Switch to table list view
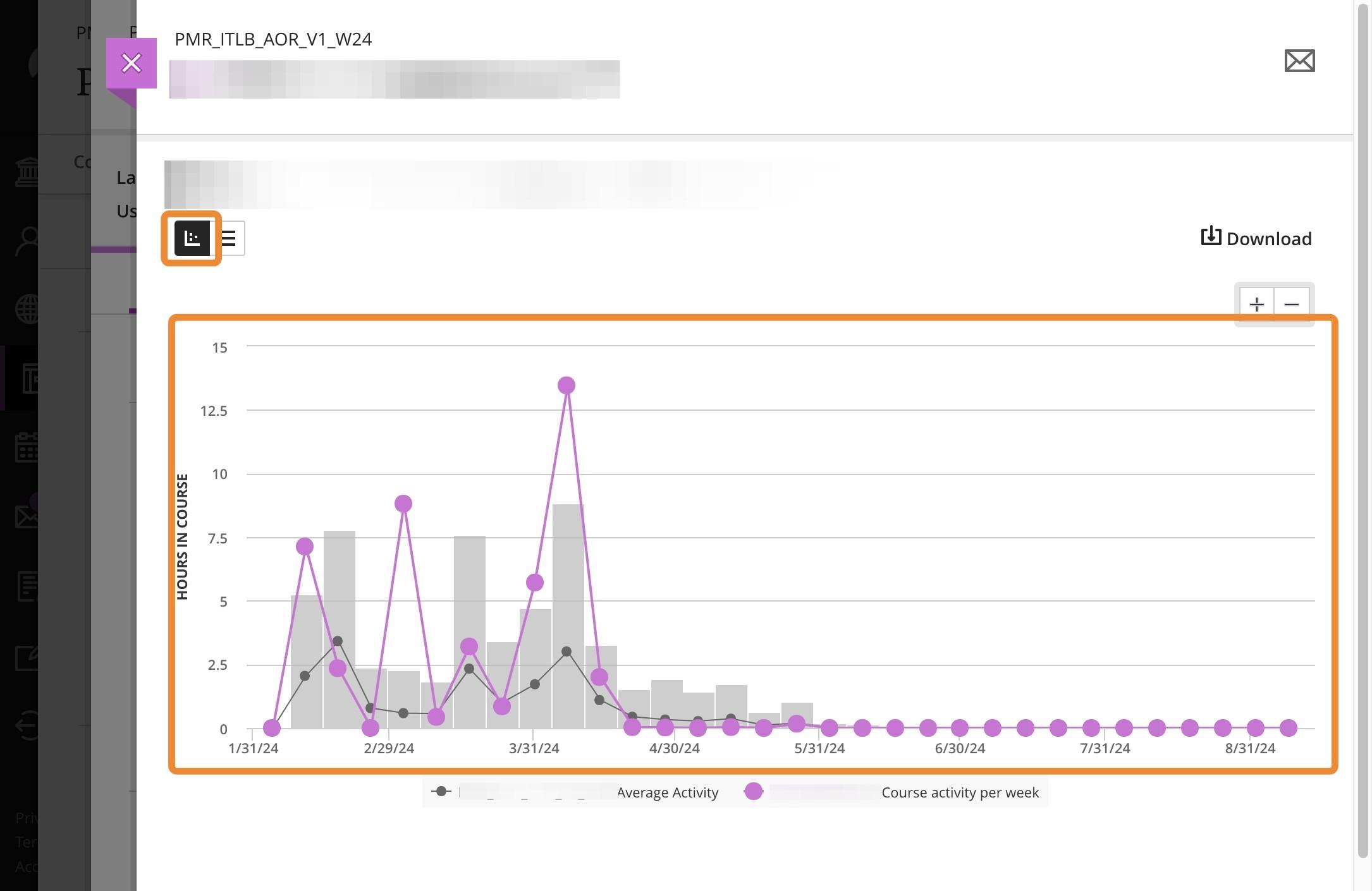Viewport: 1372px width, 891px height. (228, 238)
